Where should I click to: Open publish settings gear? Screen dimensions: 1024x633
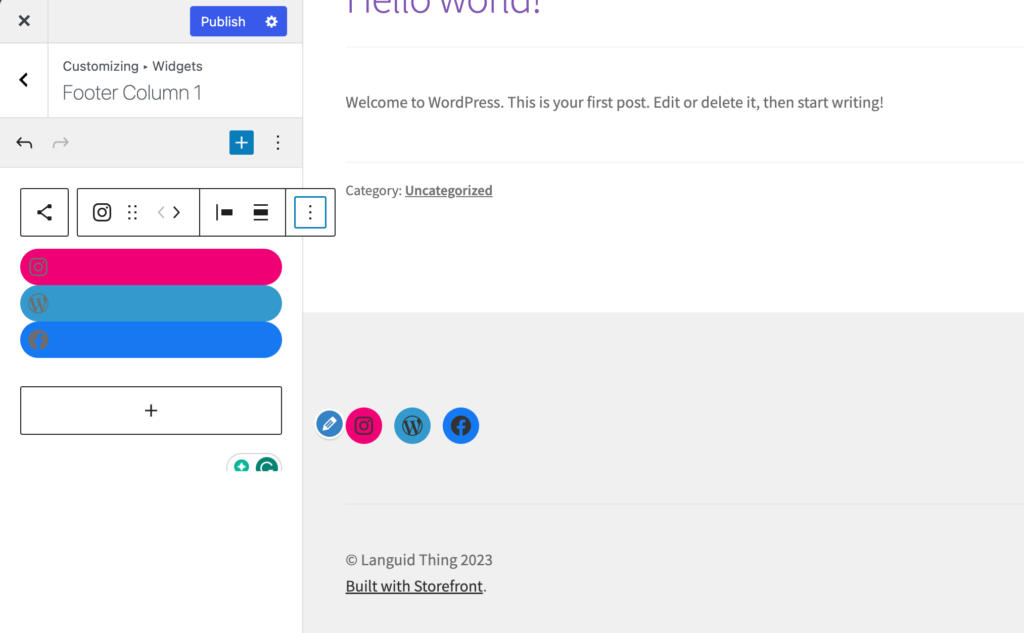tap(272, 22)
